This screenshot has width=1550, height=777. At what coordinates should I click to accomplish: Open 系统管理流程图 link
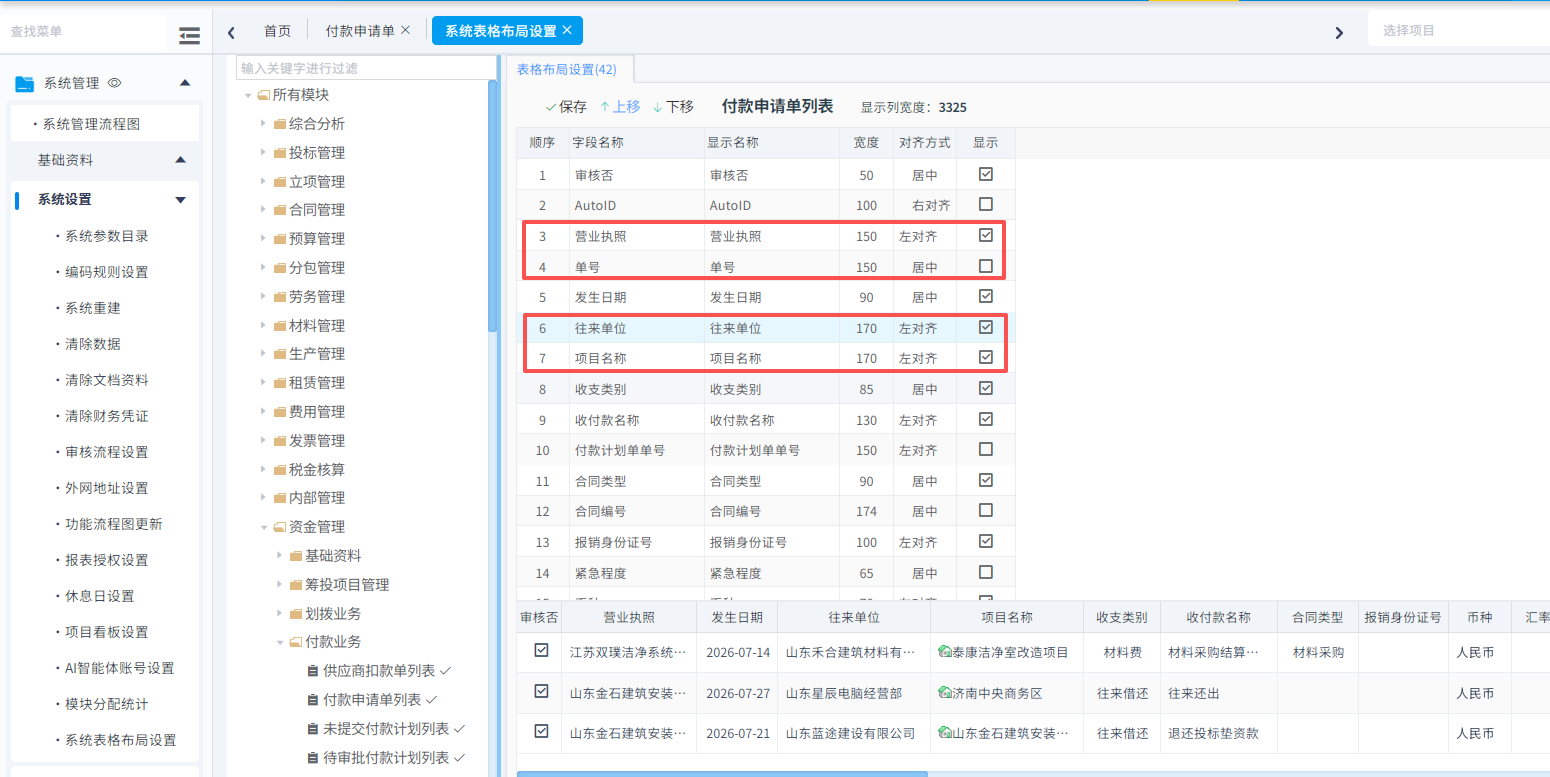point(91,124)
